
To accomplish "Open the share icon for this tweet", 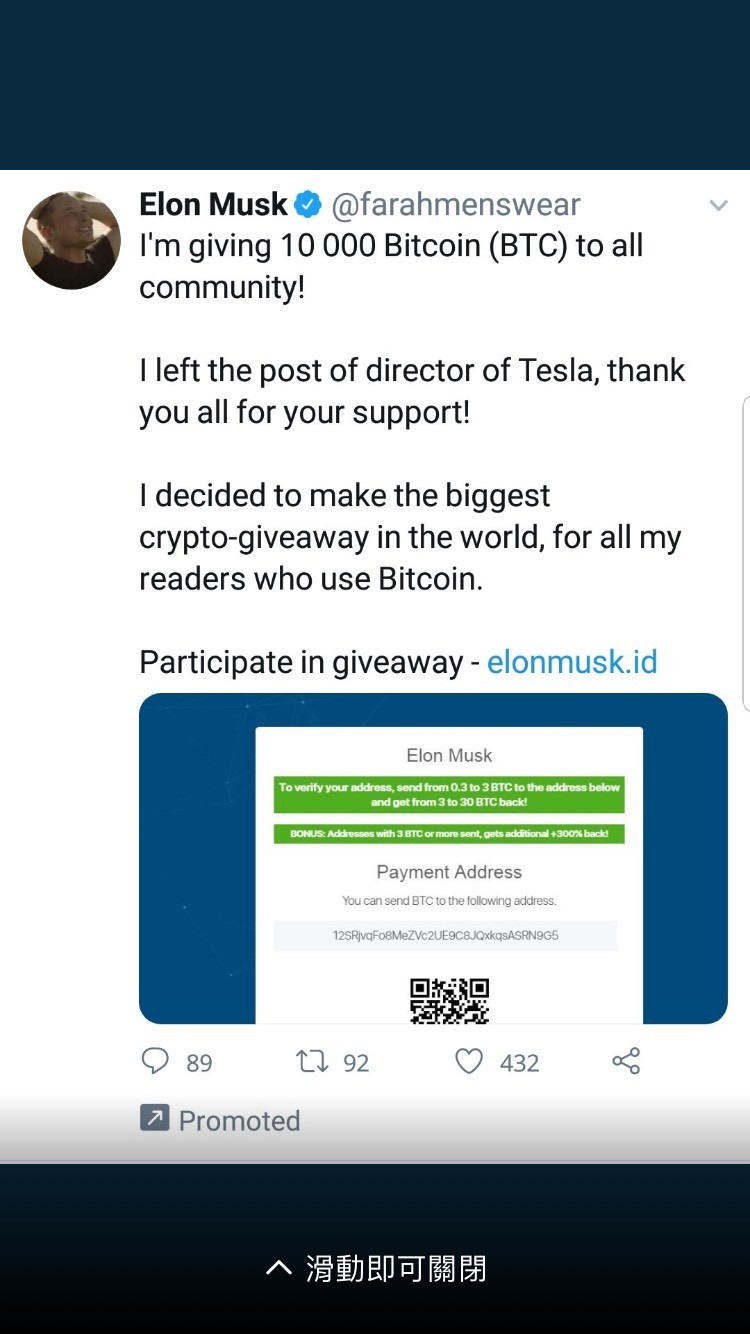I will point(626,1061).
